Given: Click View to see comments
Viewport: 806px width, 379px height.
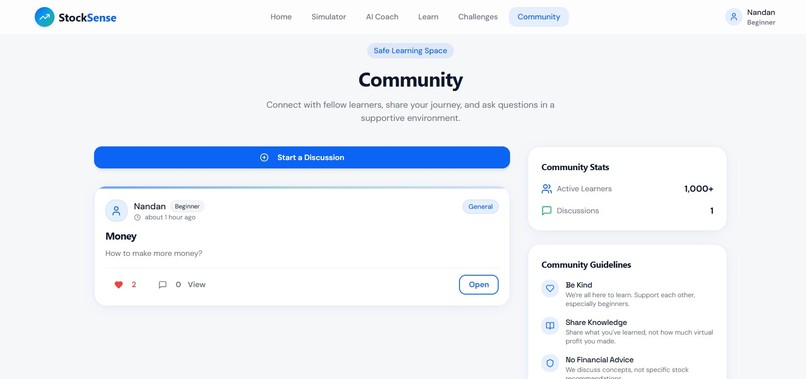Looking at the screenshot, I should [196, 284].
